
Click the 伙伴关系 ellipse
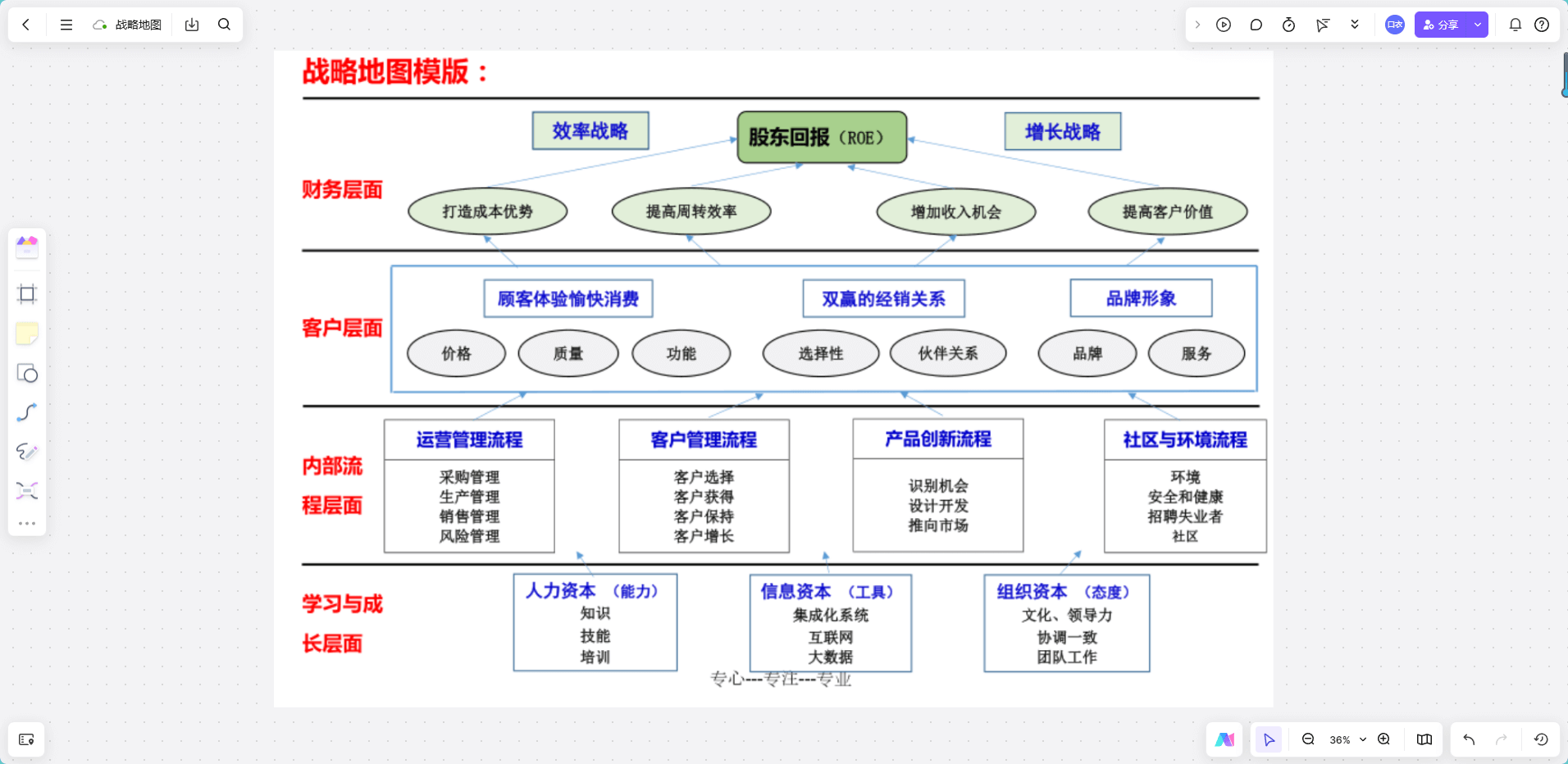click(948, 353)
